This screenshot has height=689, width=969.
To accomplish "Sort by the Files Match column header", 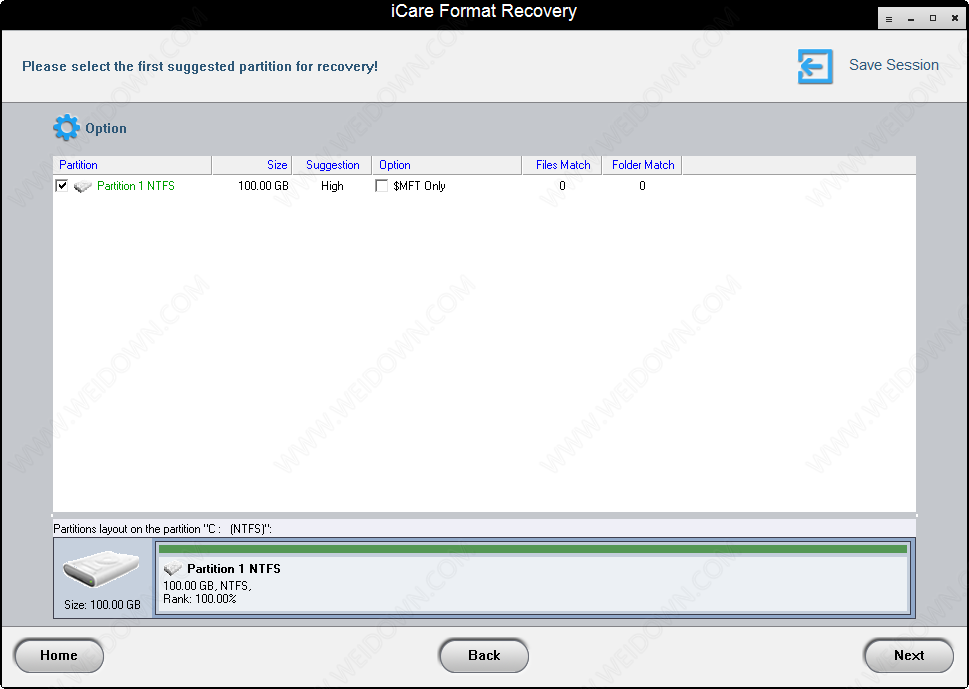I will (562, 165).
